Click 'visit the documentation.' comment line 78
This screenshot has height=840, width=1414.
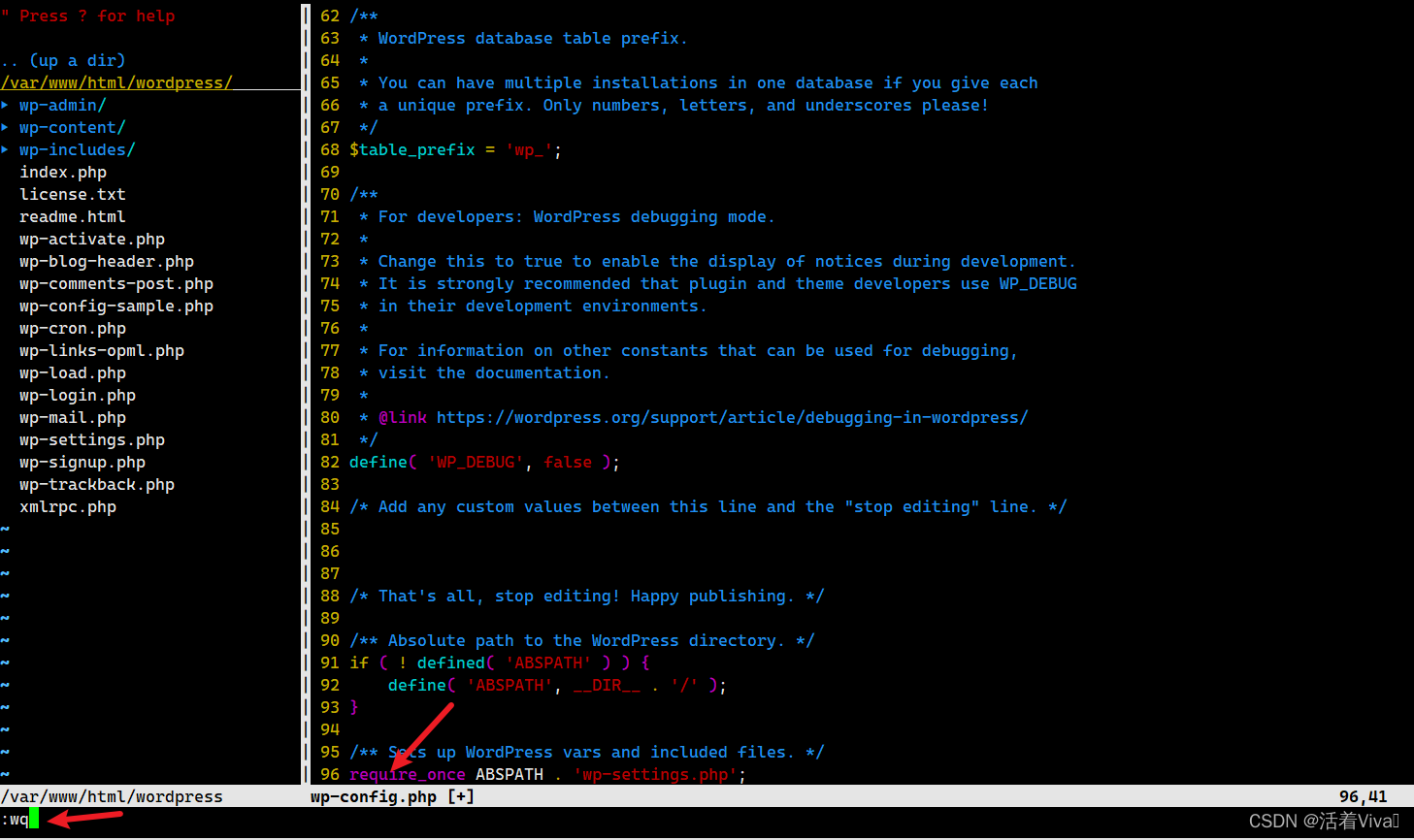tap(494, 372)
